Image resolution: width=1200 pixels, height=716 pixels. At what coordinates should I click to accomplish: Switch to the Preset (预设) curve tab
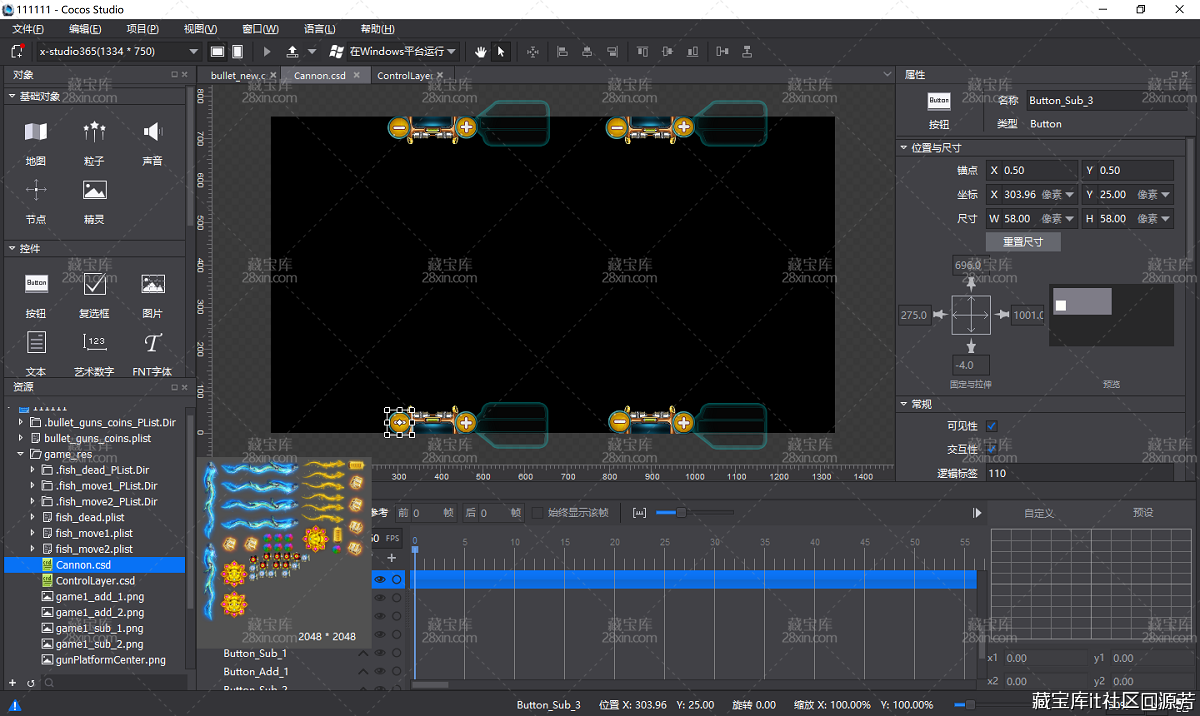tap(1142, 513)
